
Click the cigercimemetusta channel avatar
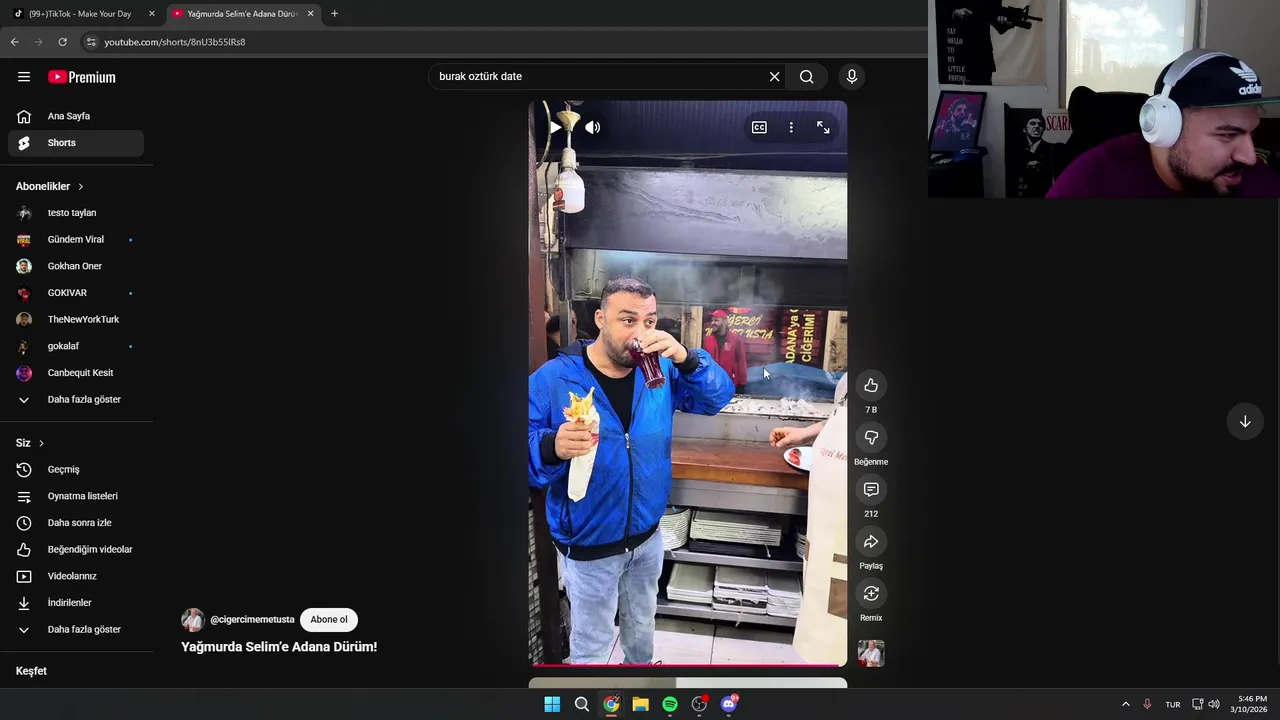193,620
